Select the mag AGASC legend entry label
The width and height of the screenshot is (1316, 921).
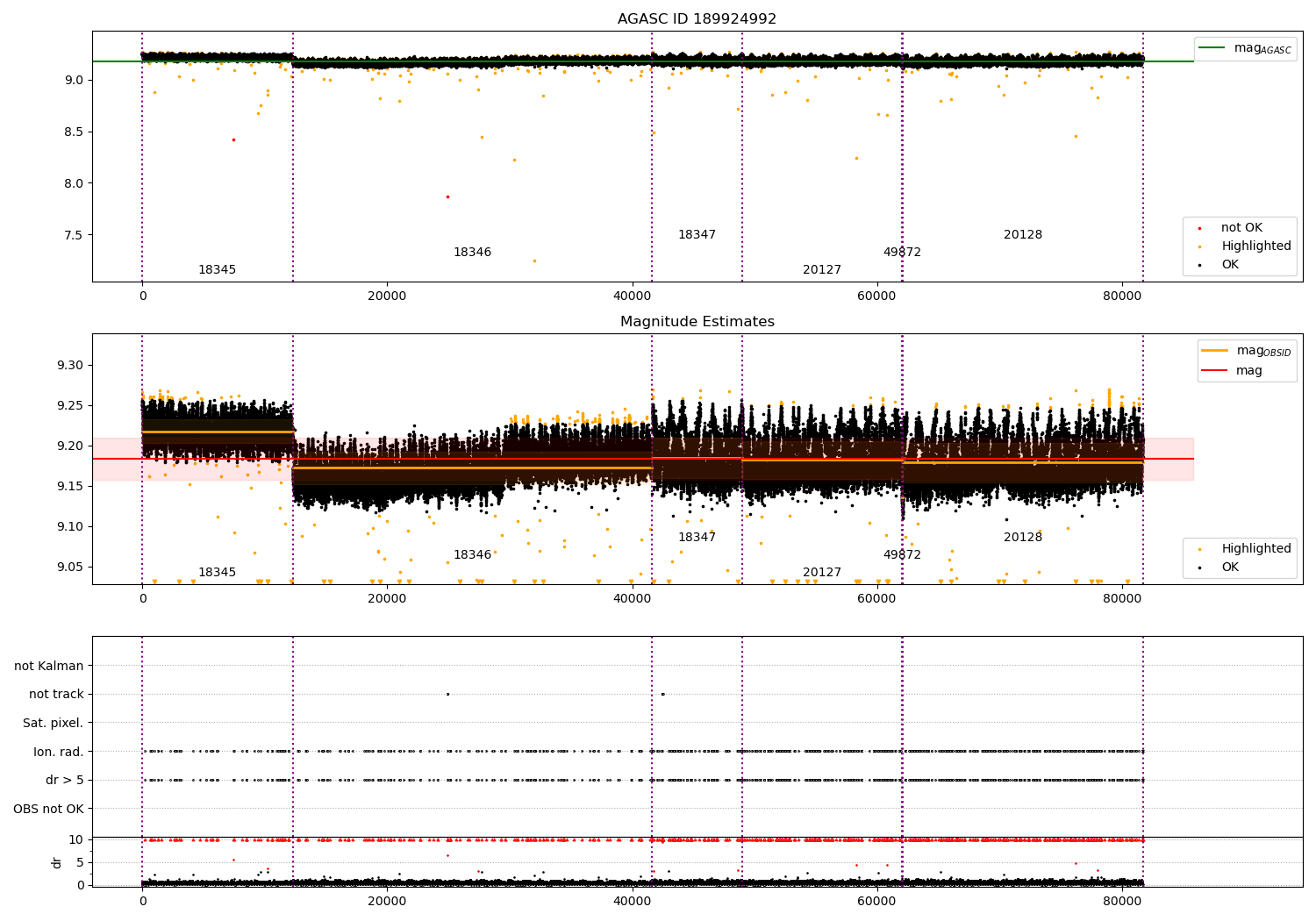coord(1262,48)
